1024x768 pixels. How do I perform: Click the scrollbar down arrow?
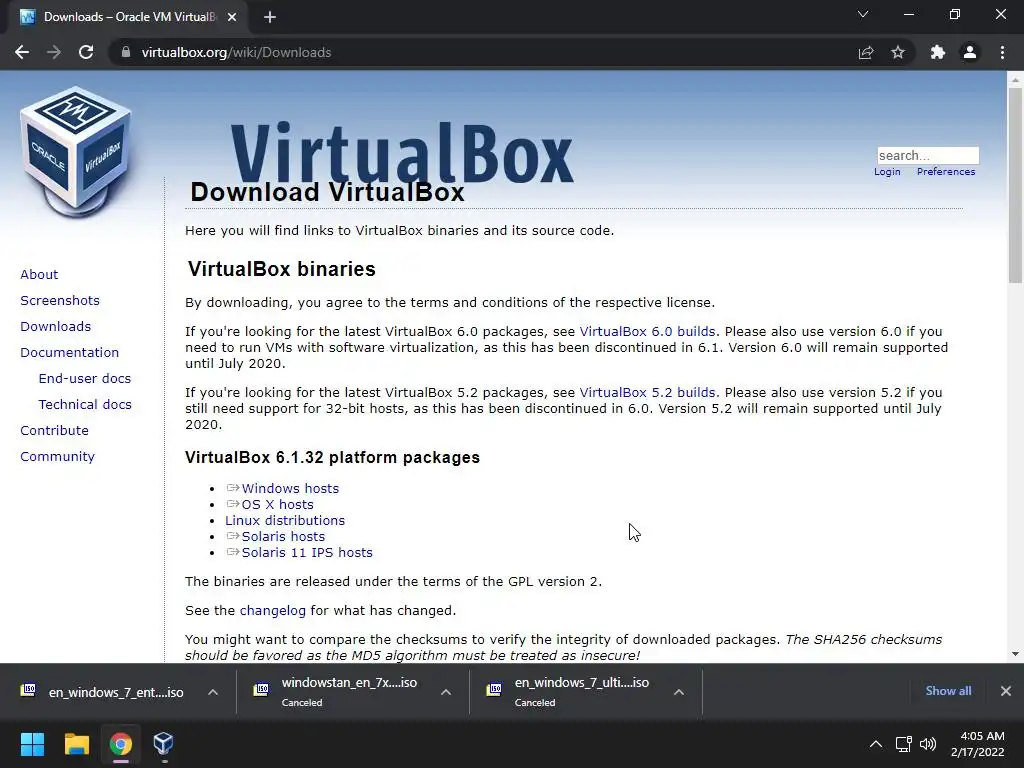tap(1015, 654)
